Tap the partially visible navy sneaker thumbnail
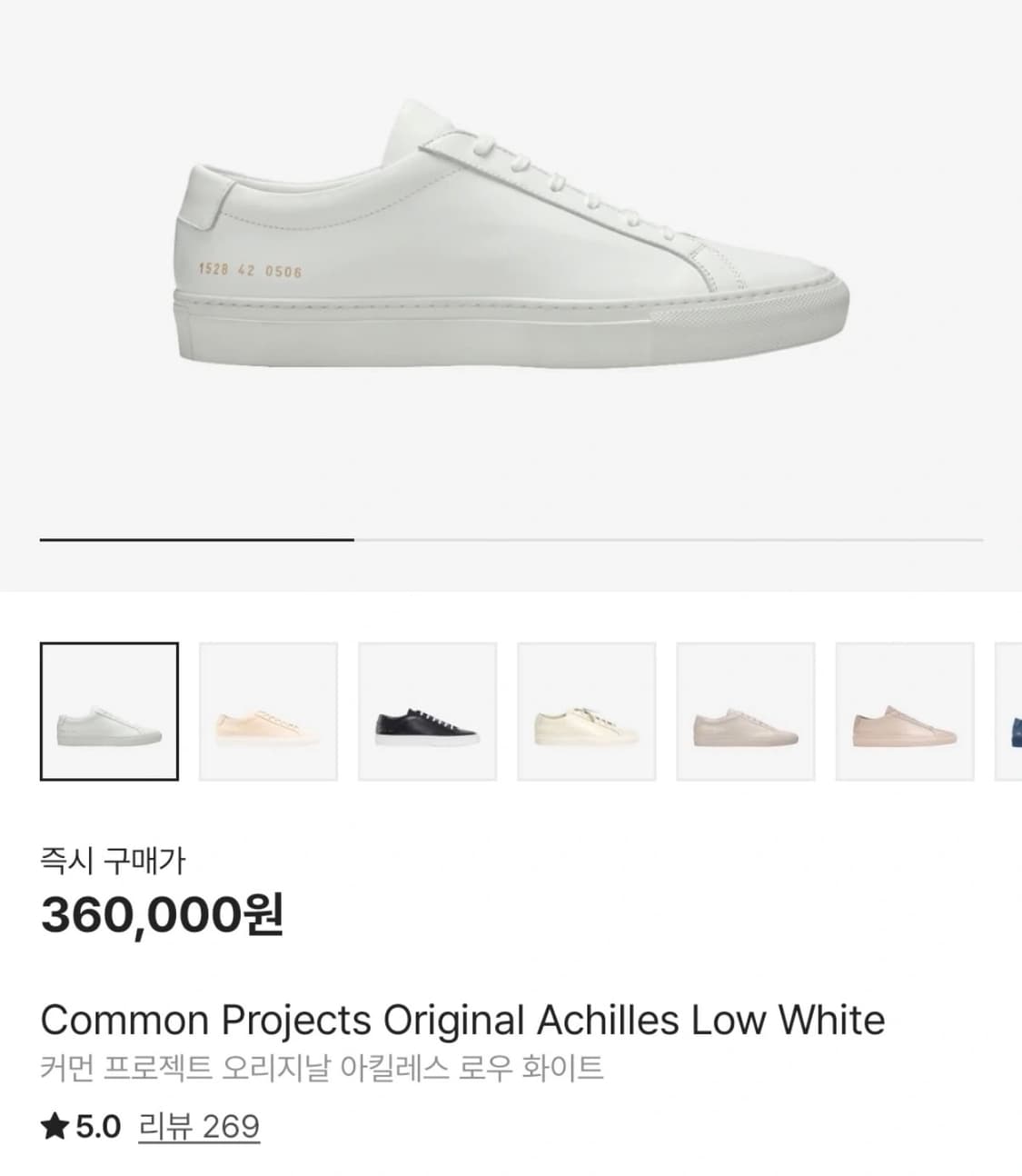Screen dimensions: 1022x1176 [1010, 712]
